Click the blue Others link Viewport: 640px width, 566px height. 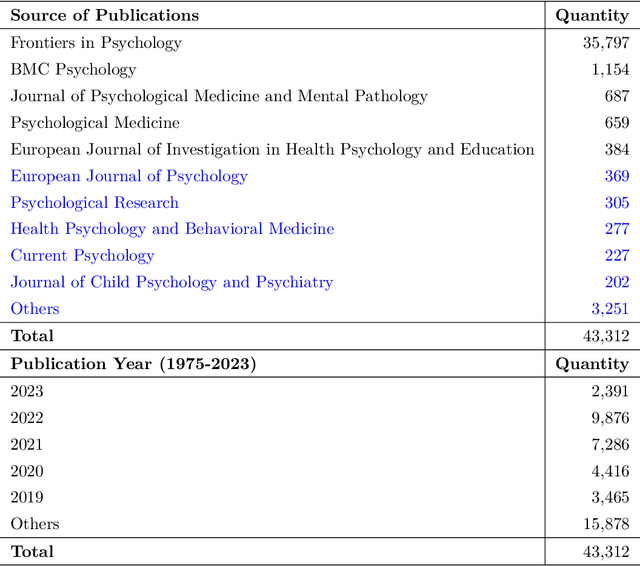(x=35, y=308)
